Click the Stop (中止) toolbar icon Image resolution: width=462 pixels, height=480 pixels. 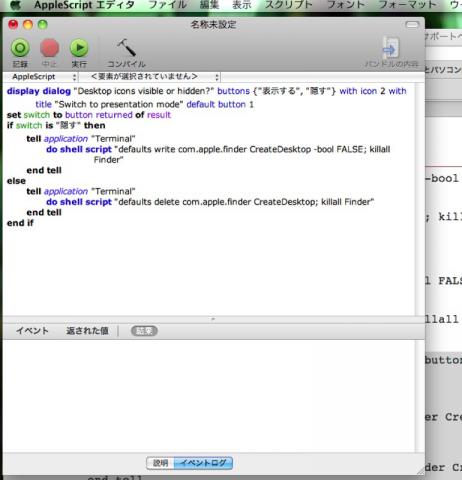[49, 49]
